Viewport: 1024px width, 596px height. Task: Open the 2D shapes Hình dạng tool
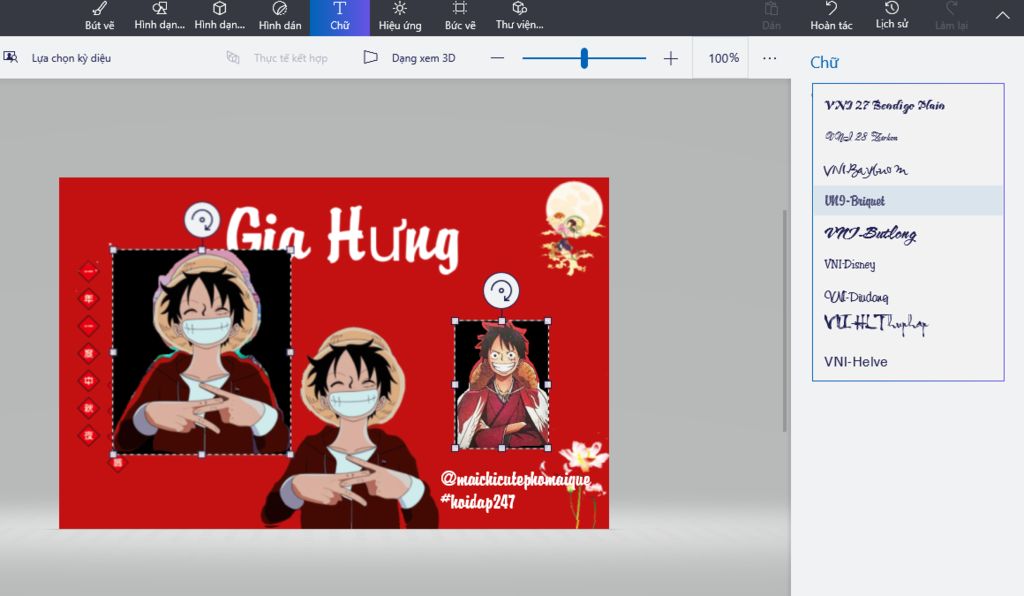pyautogui.click(x=159, y=17)
